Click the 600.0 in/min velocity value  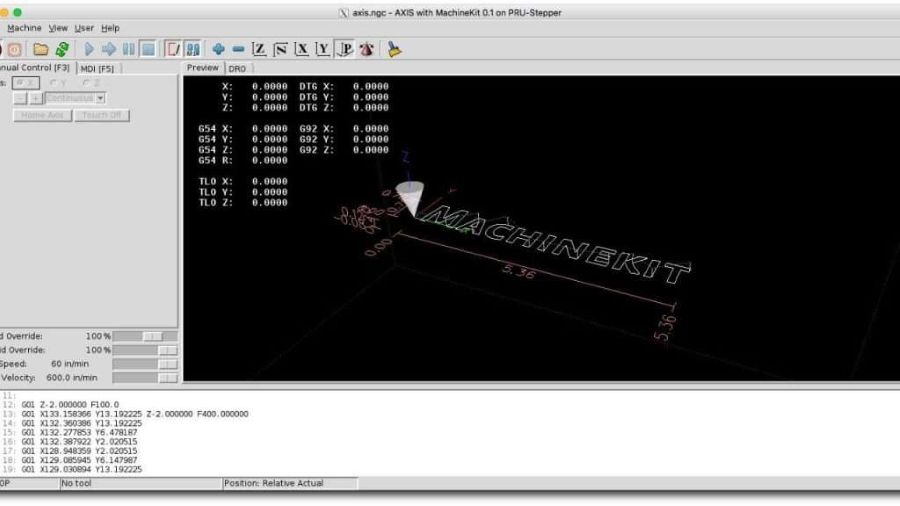pyautogui.click(x=72, y=378)
